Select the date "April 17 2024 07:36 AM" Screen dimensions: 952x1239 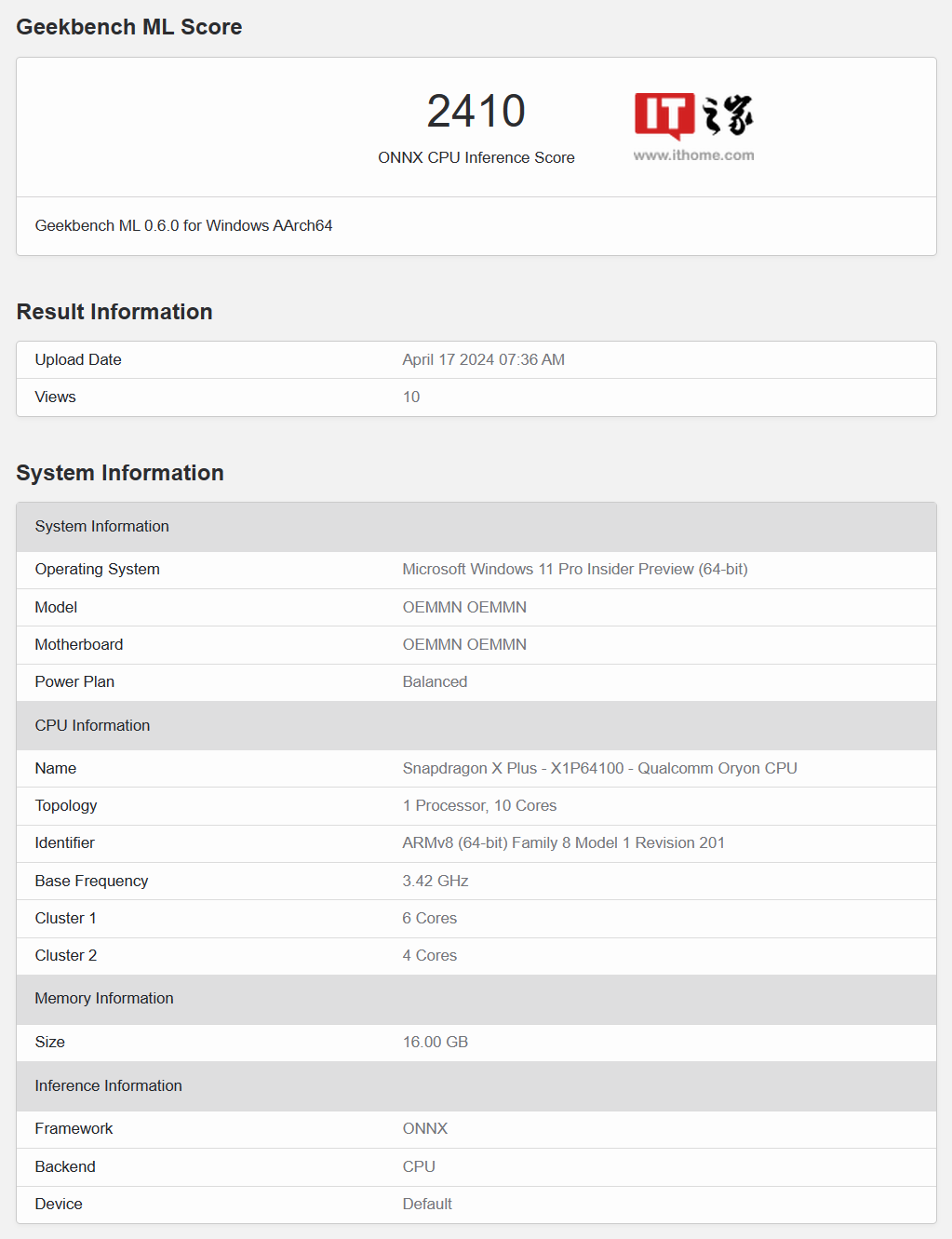484,360
